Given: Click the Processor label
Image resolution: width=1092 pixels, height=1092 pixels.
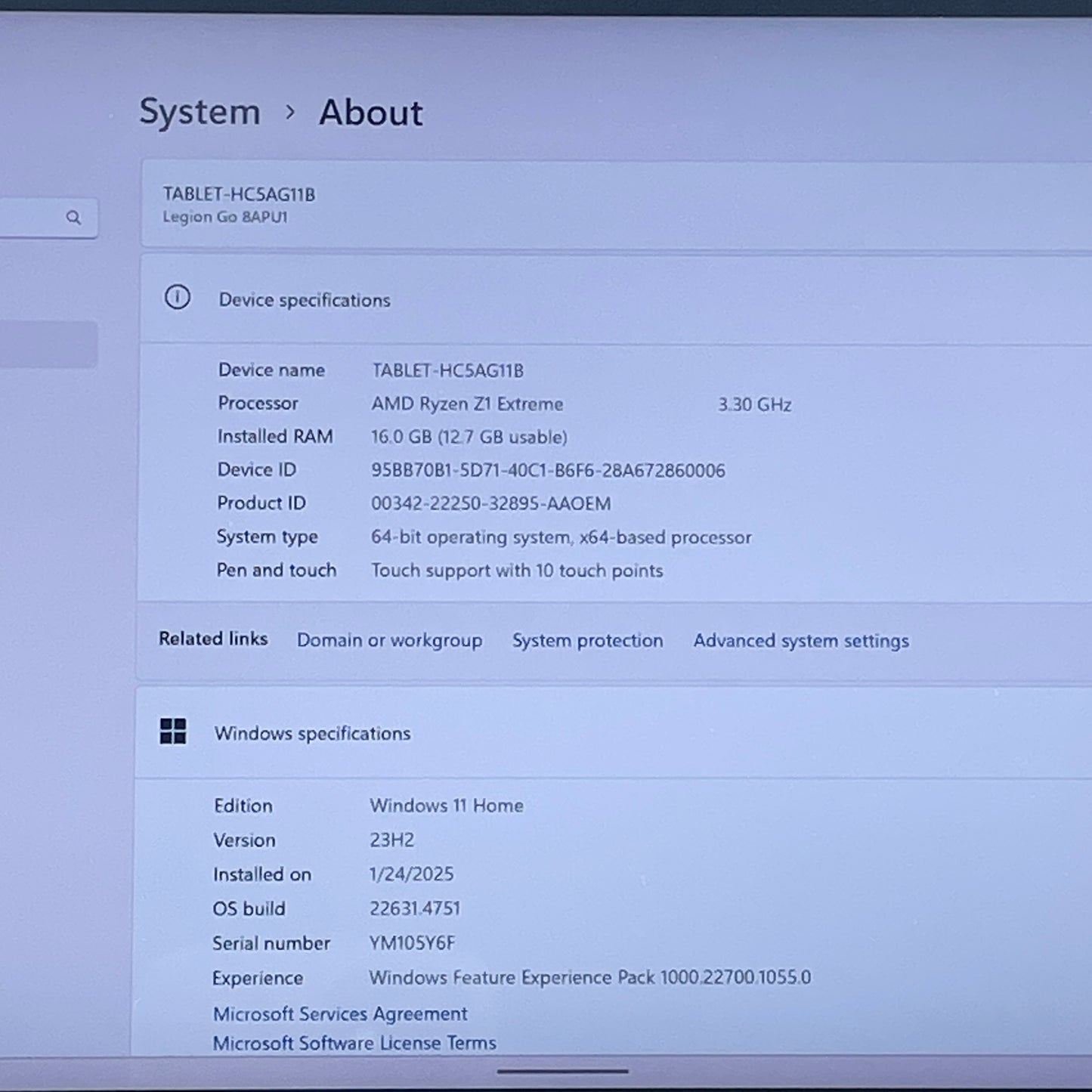Looking at the screenshot, I should click(258, 404).
